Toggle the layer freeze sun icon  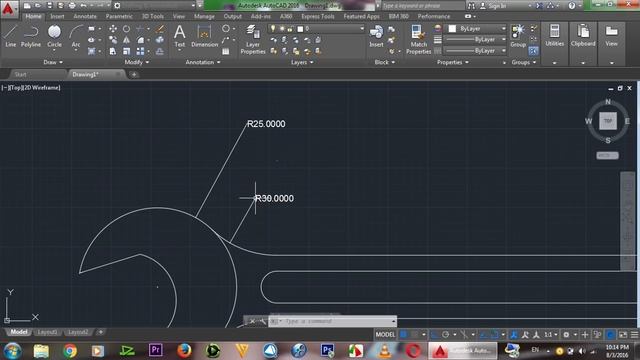coord(282,29)
